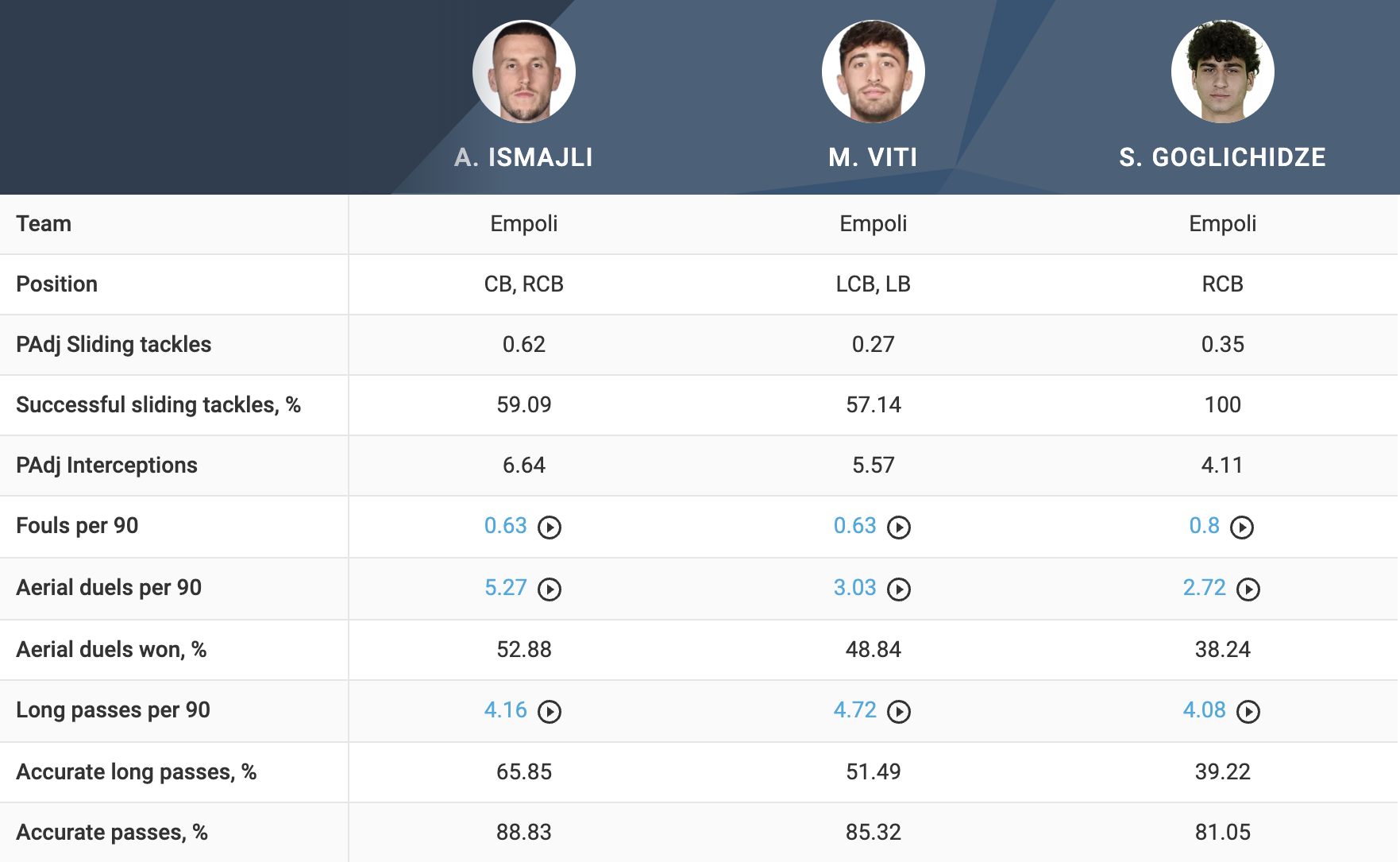Open Goglichidze's 4.08 long passes link
This screenshot has height=862, width=1400.
click(x=1205, y=710)
